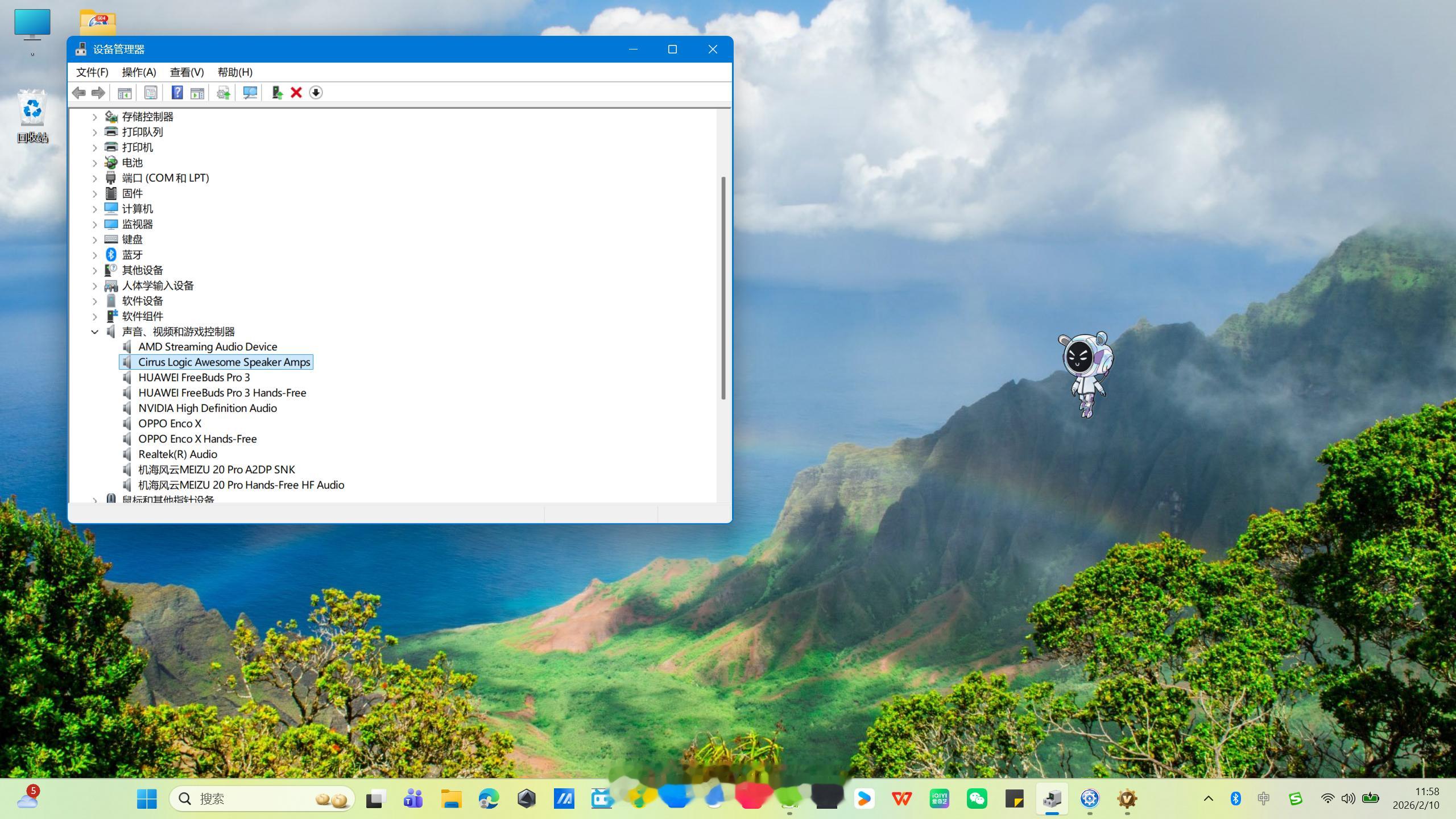Click Scan for hardware changes monitor icon
The image size is (1456, 819).
coord(250,93)
